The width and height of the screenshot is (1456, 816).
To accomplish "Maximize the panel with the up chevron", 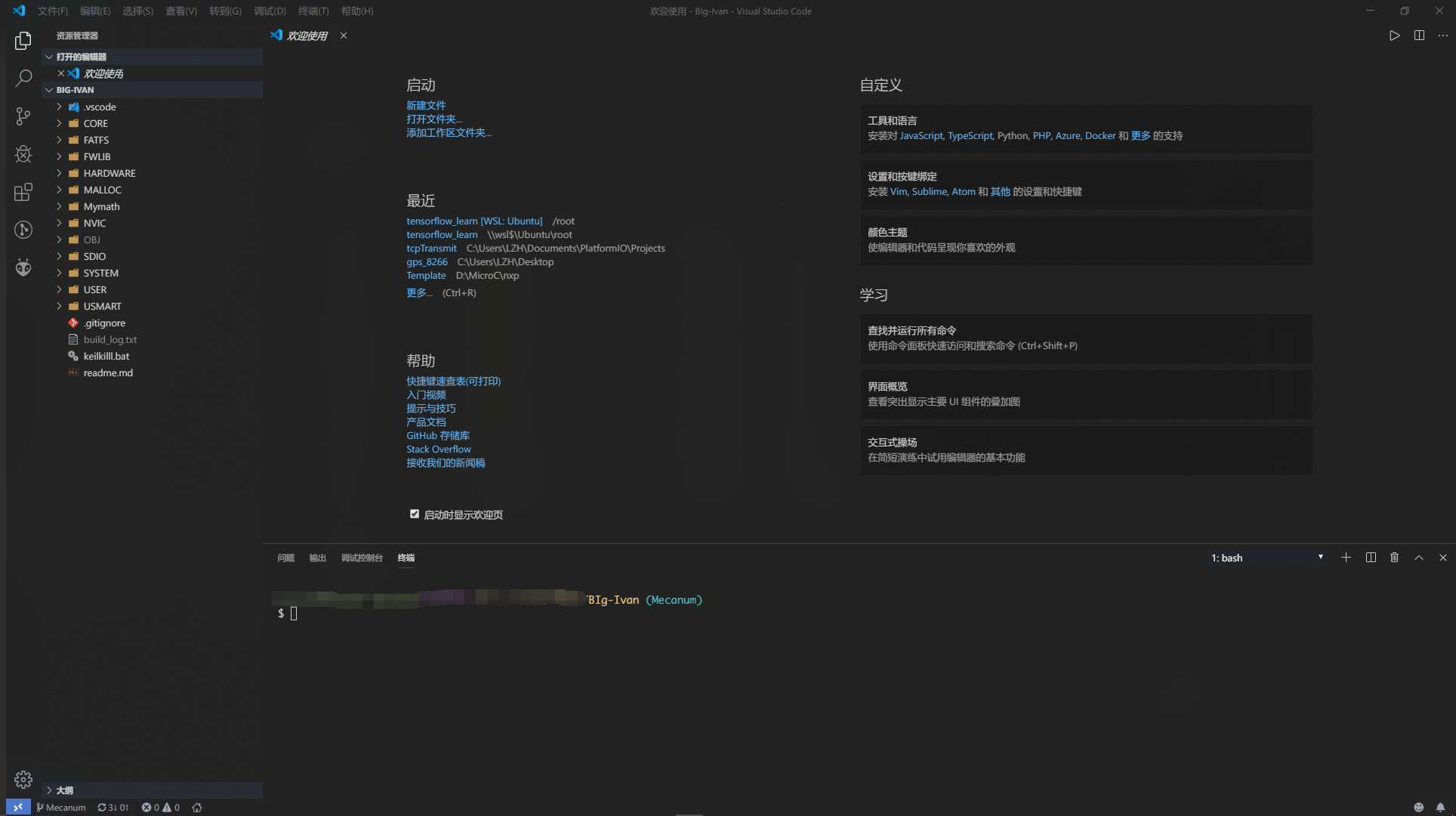I will coord(1419,558).
